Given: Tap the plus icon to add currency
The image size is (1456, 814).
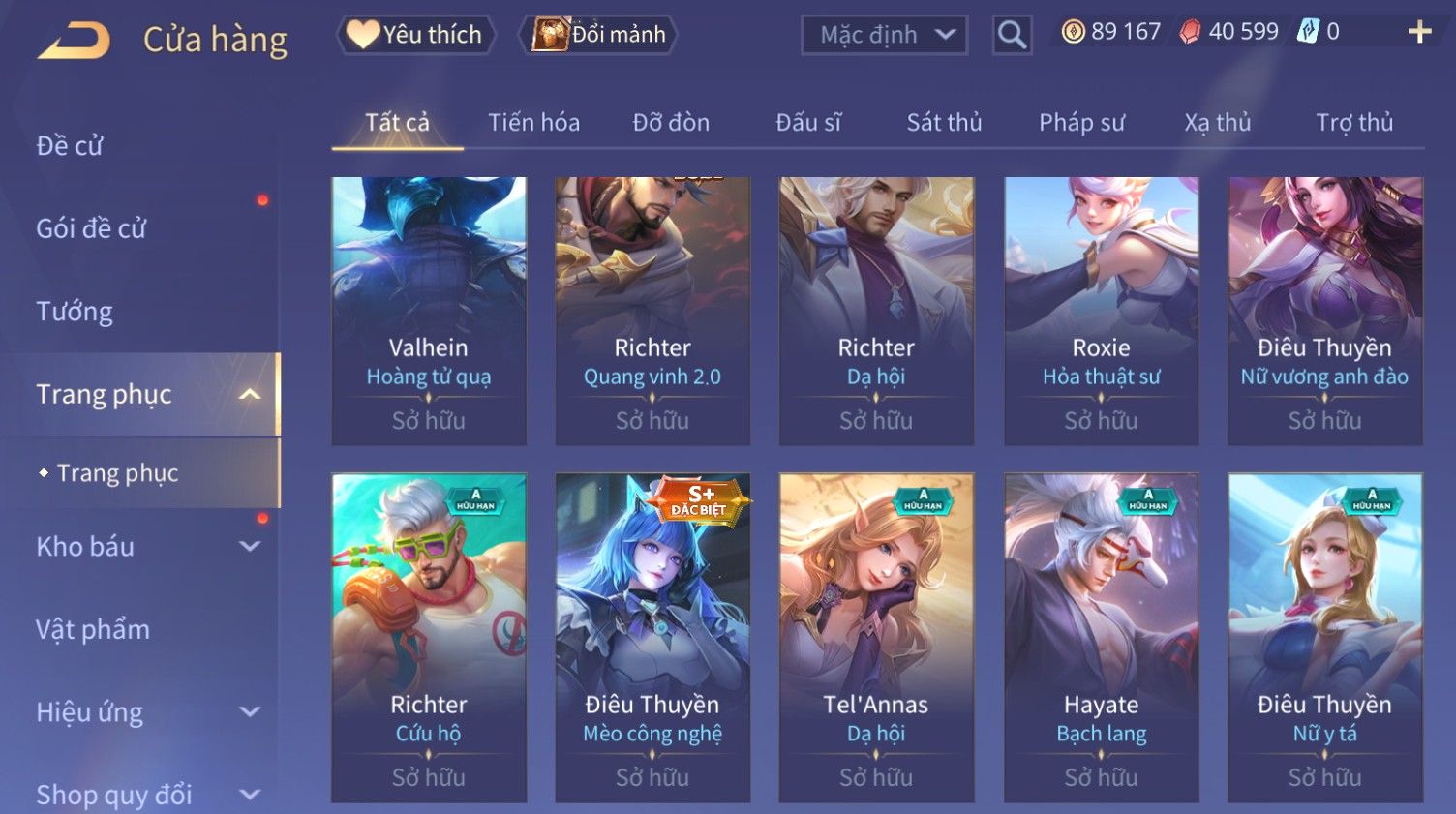Looking at the screenshot, I should click(x=1419, y=33).
